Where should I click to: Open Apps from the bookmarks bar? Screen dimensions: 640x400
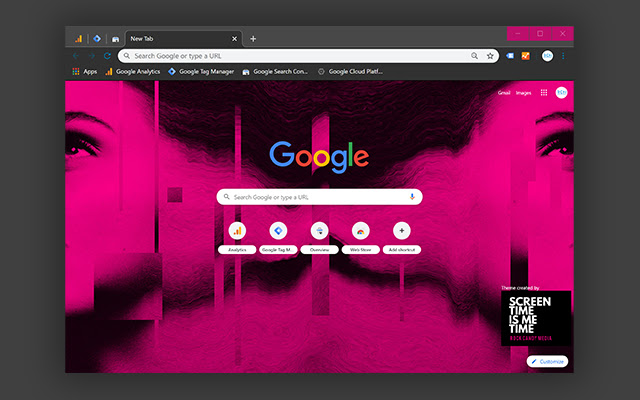(84, 72)
